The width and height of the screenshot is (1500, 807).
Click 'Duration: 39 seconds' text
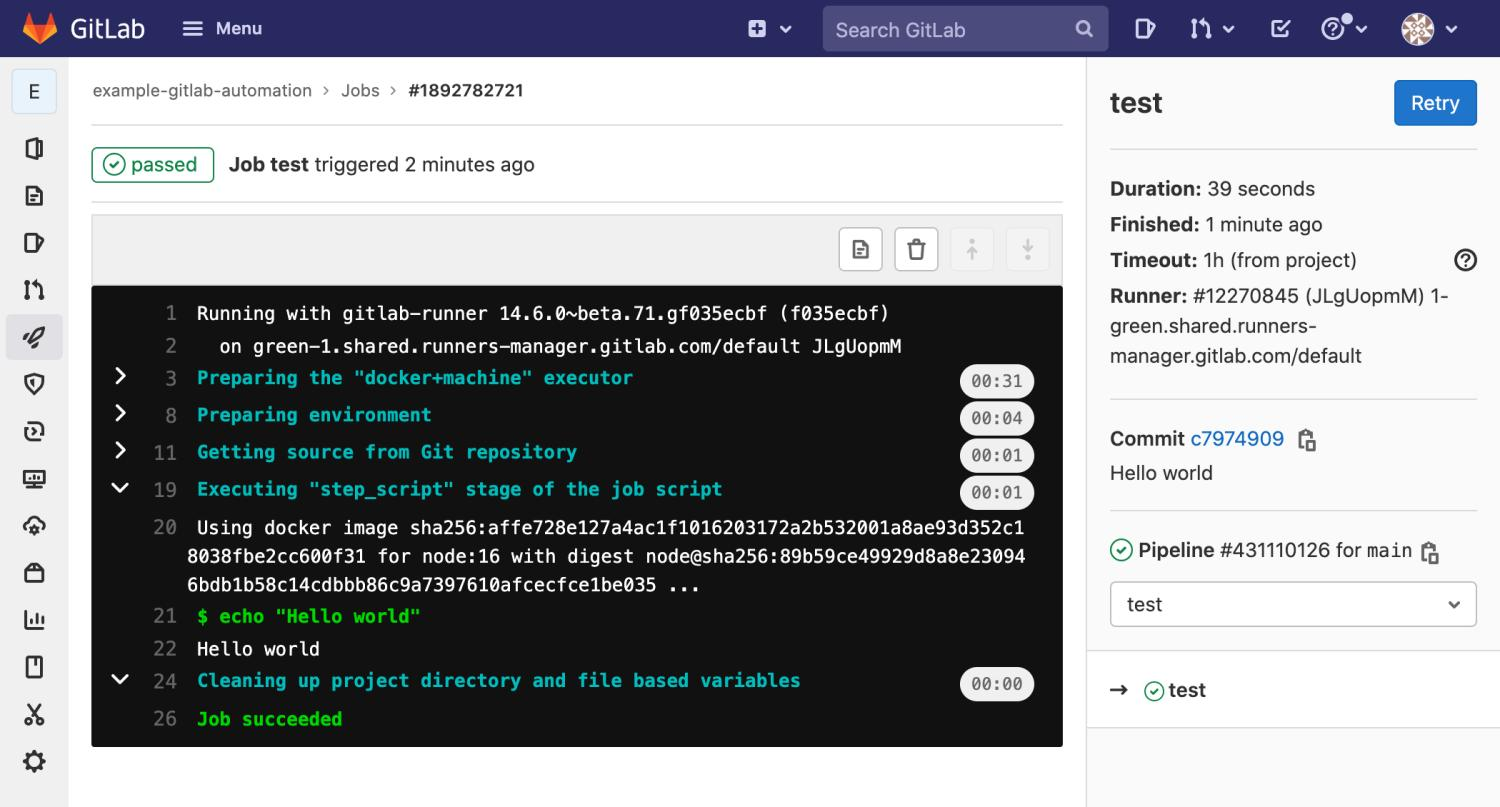click(1212, 189)
